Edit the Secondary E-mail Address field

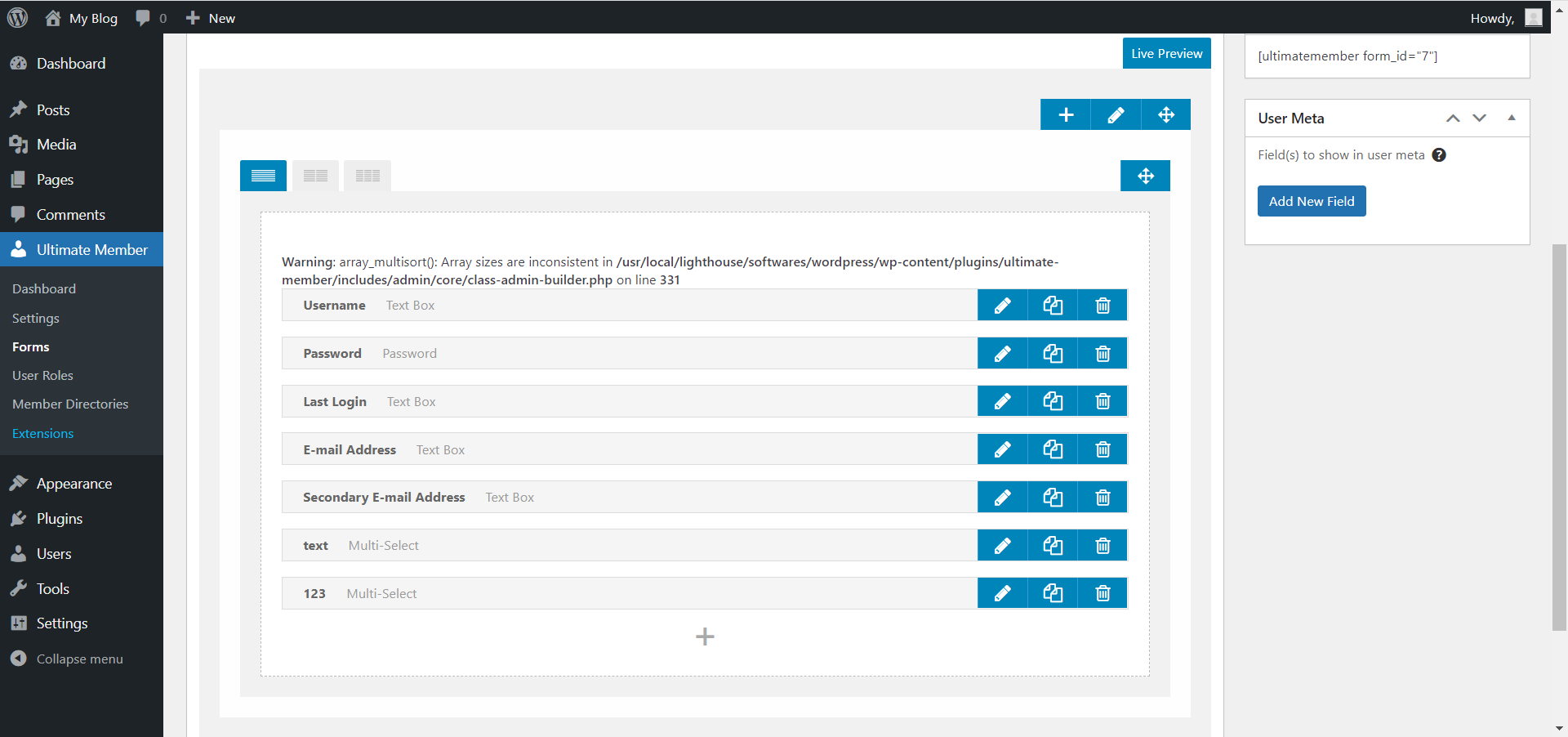click(1002, 498)
